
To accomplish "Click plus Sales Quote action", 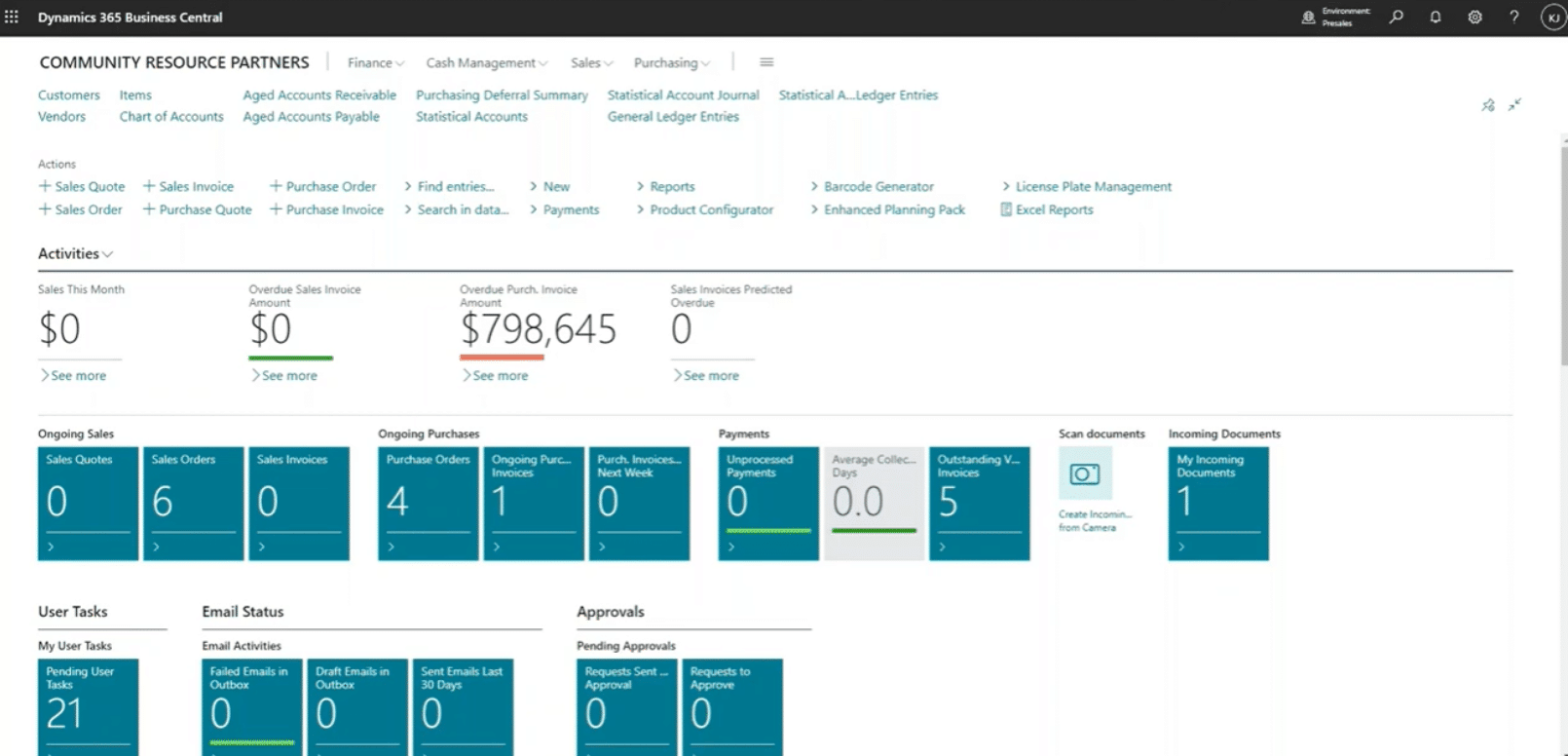I will 82,186.
